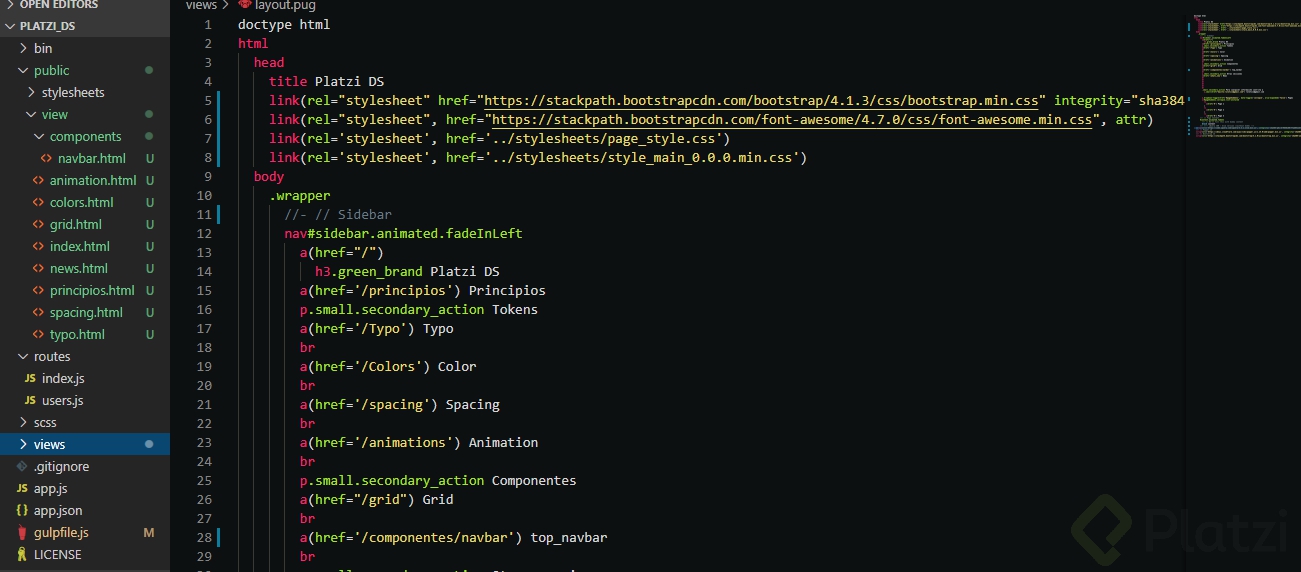Viewport: 1301px width, 572px height.
Task: Select the views folder
Action: 49,445
